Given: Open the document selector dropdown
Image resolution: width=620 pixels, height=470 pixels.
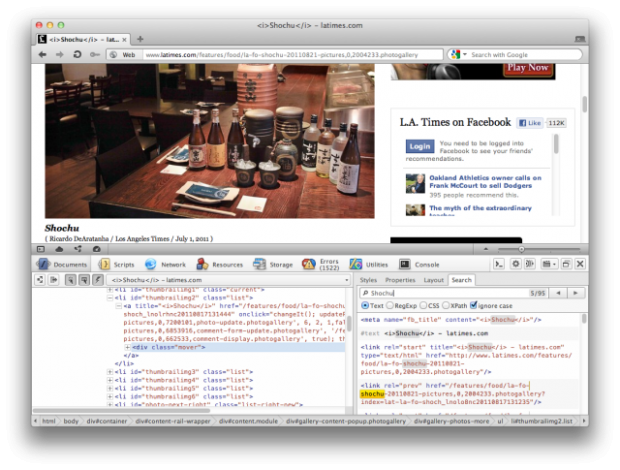Looking at the screenshot, I should [x=229, y=280].
